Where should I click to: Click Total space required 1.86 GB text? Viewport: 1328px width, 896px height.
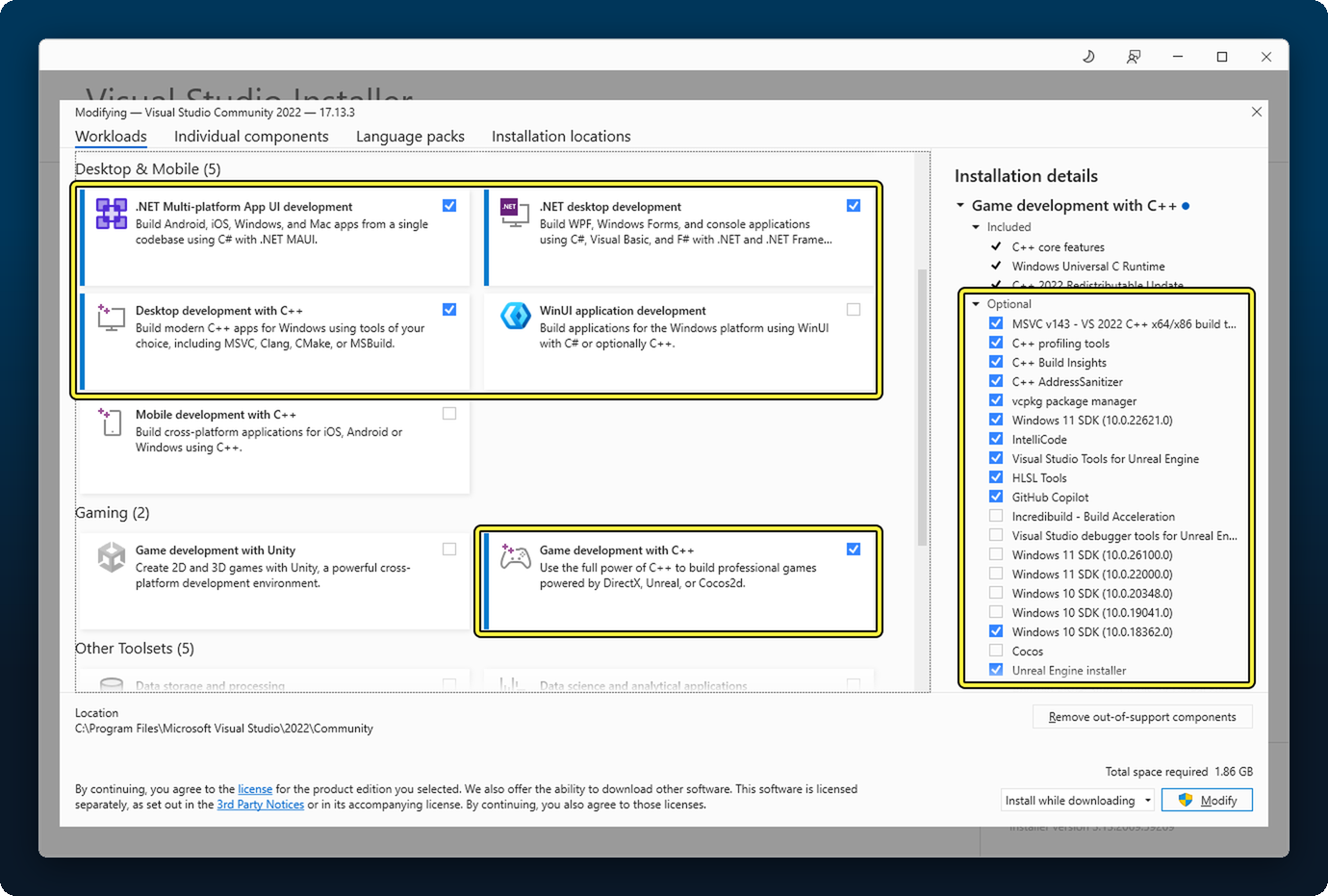(1179, 772)
